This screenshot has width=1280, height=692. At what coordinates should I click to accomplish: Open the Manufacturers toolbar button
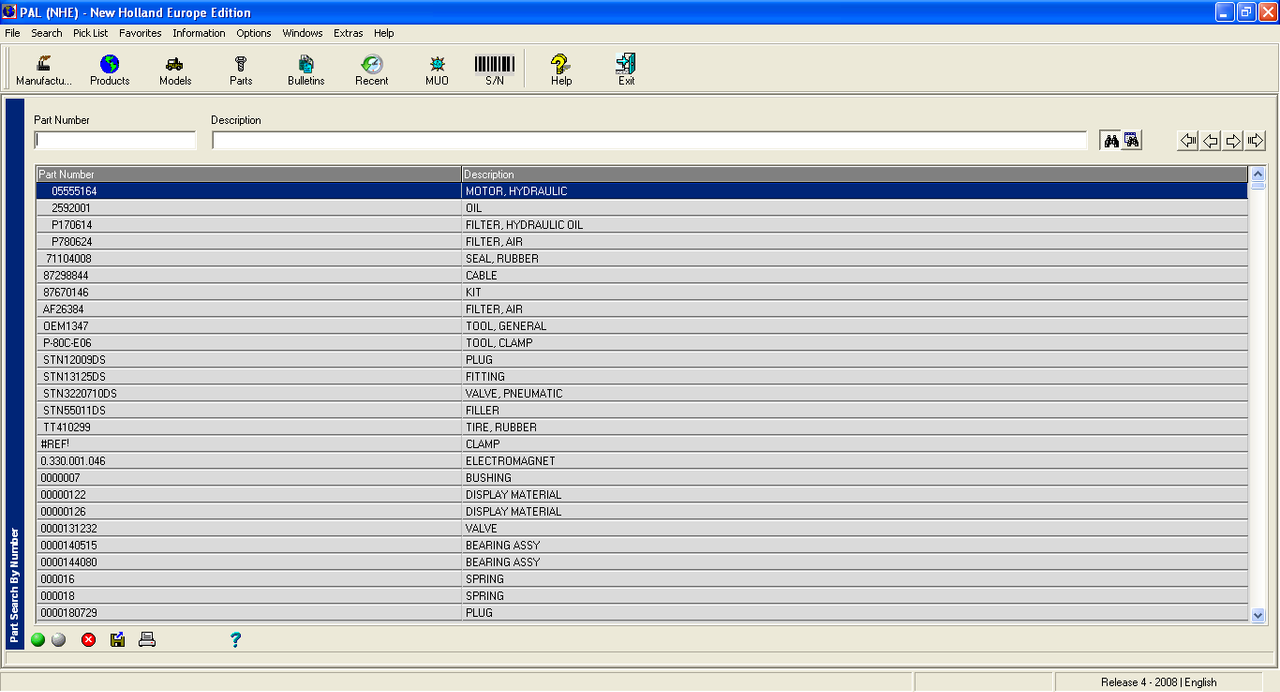tap(44, 70)
